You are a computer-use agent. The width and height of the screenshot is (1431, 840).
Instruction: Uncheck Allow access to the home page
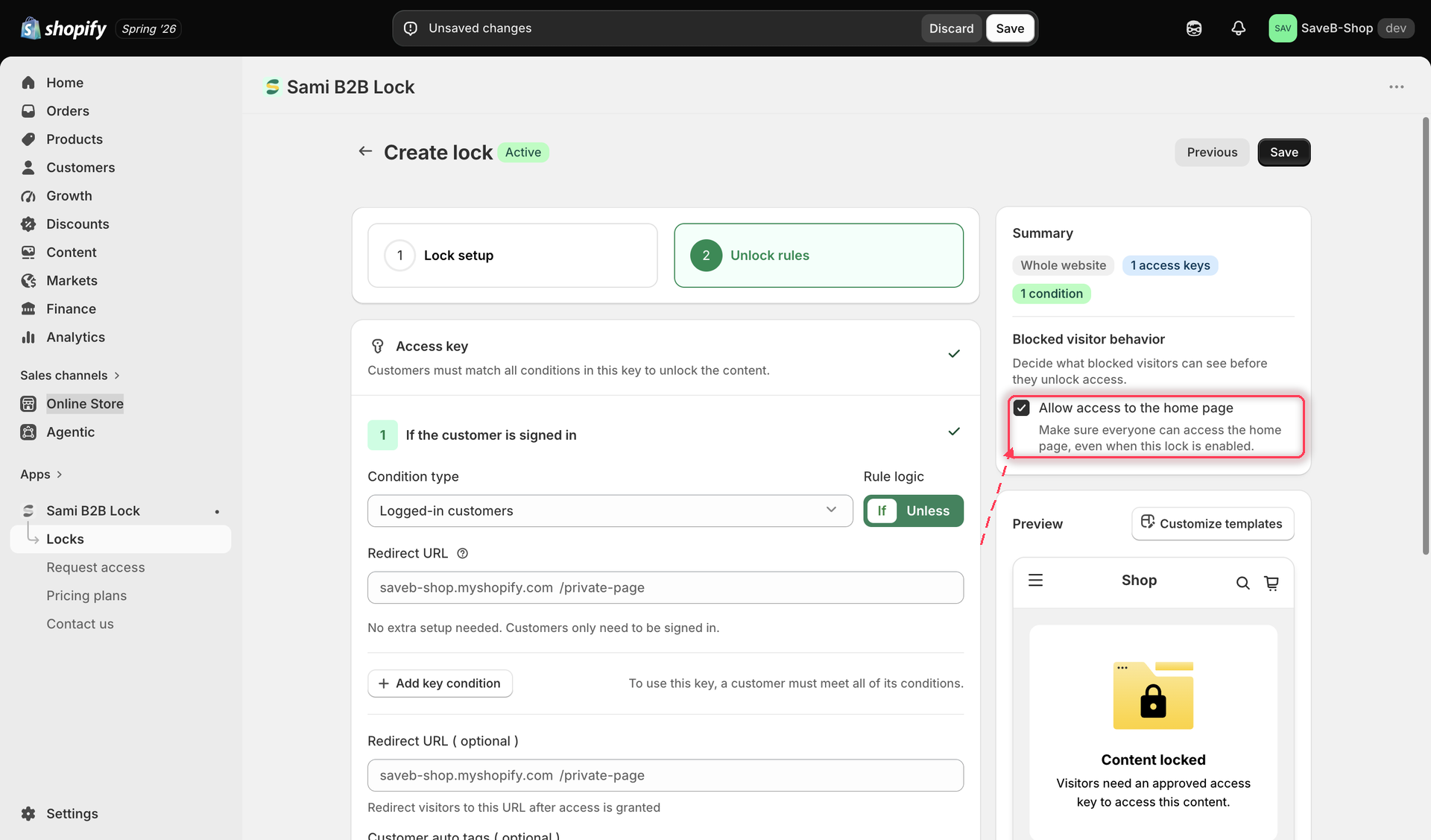tap(1021, 408)
